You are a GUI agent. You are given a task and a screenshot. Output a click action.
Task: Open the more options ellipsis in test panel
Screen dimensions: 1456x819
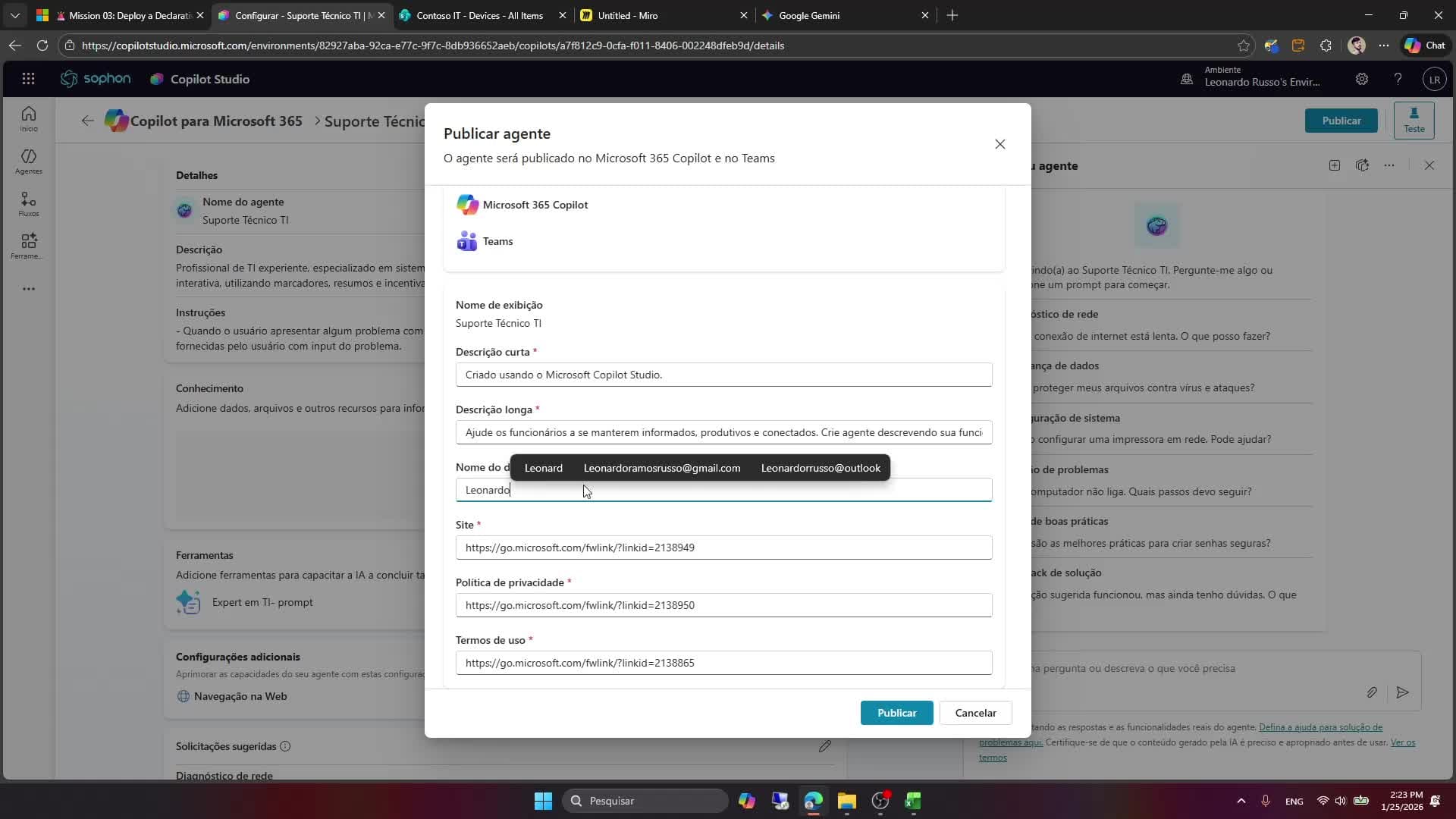[x=1389, y=165]
